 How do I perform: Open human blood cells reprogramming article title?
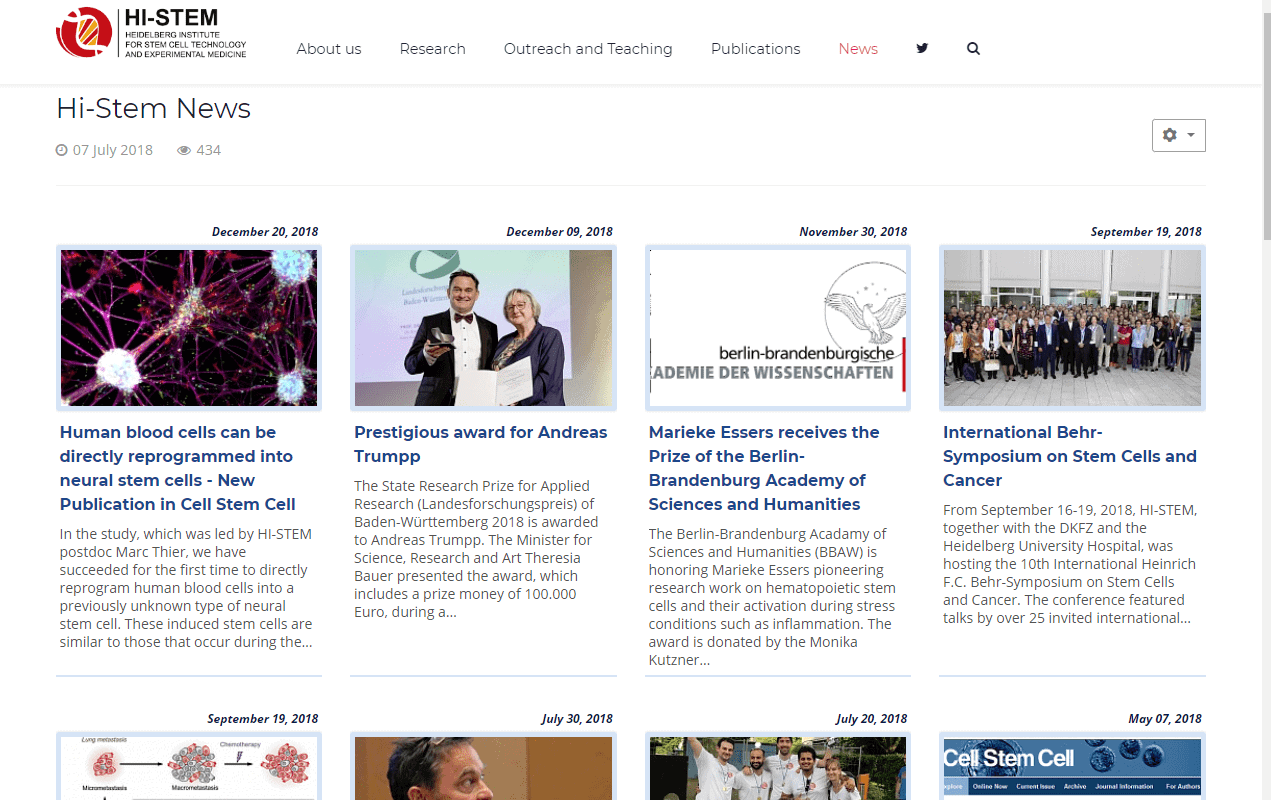point(177,468)
